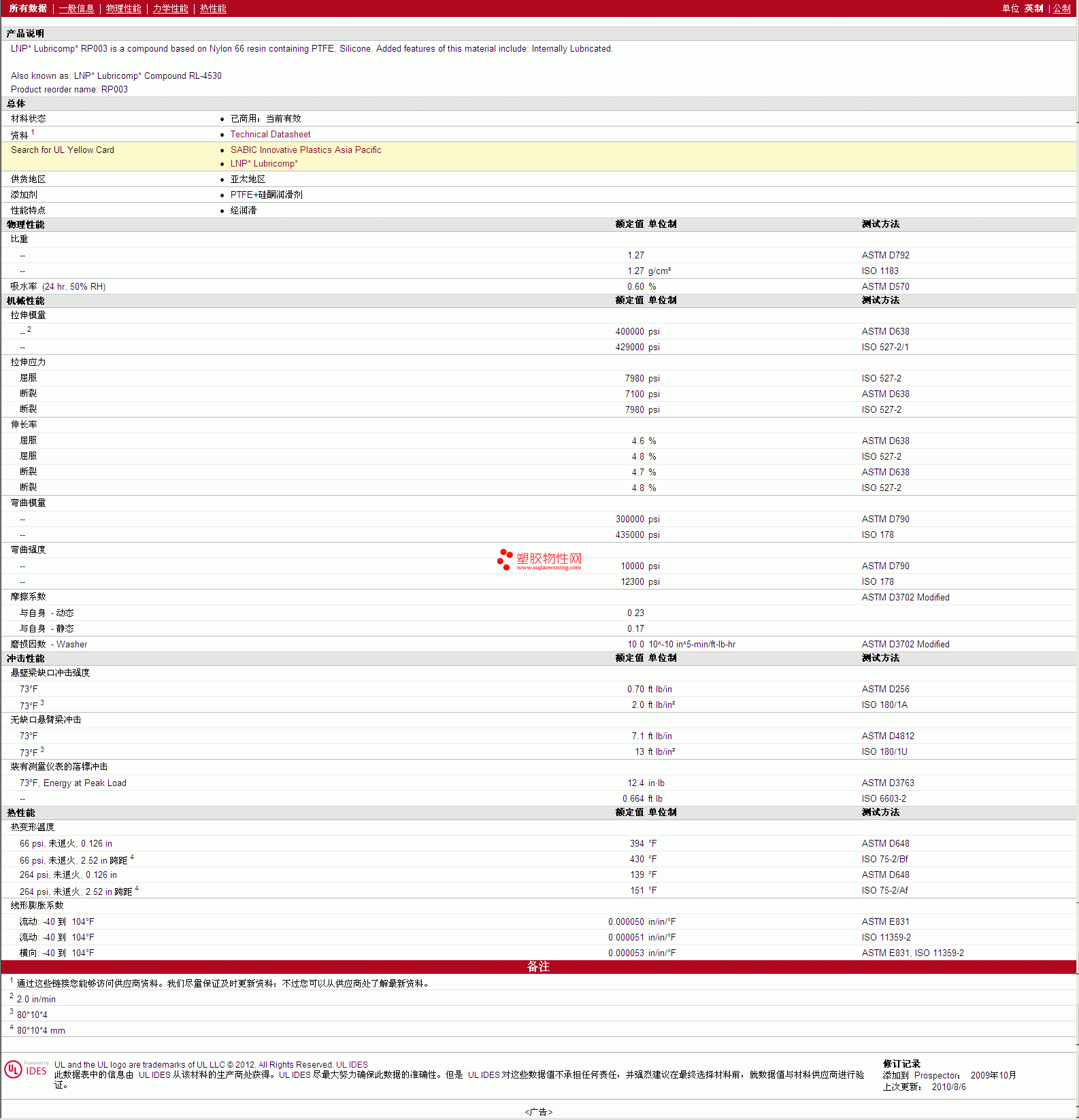Select the 与自身 - 静态 row
The height and width of the screenshot is (1120, 1079).
538,628
